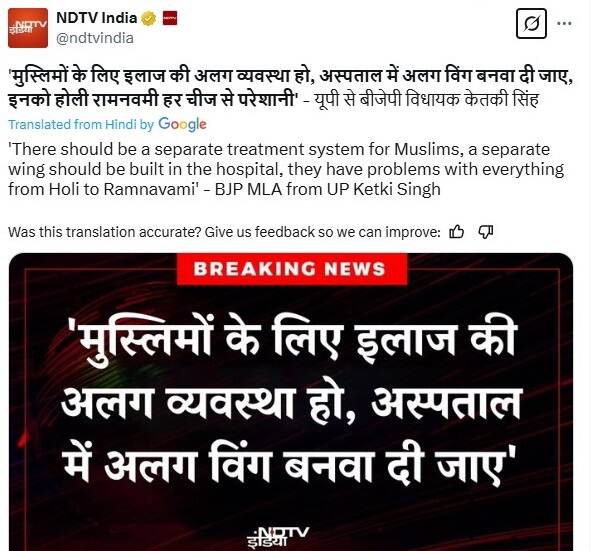
Task: Click the 'Translated from Hindi by' label
Action: [81, 124]
